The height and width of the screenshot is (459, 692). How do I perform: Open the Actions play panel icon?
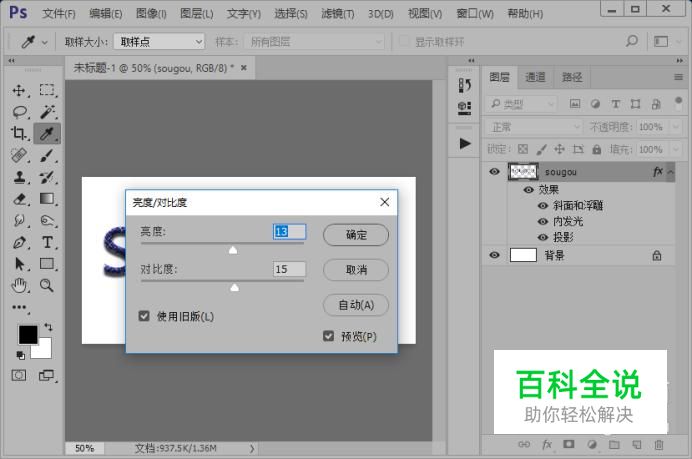click(x=464, y=143)
